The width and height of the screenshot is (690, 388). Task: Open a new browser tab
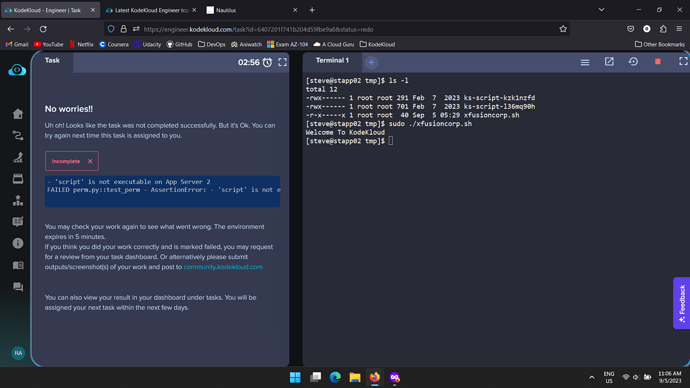point(312,10)
